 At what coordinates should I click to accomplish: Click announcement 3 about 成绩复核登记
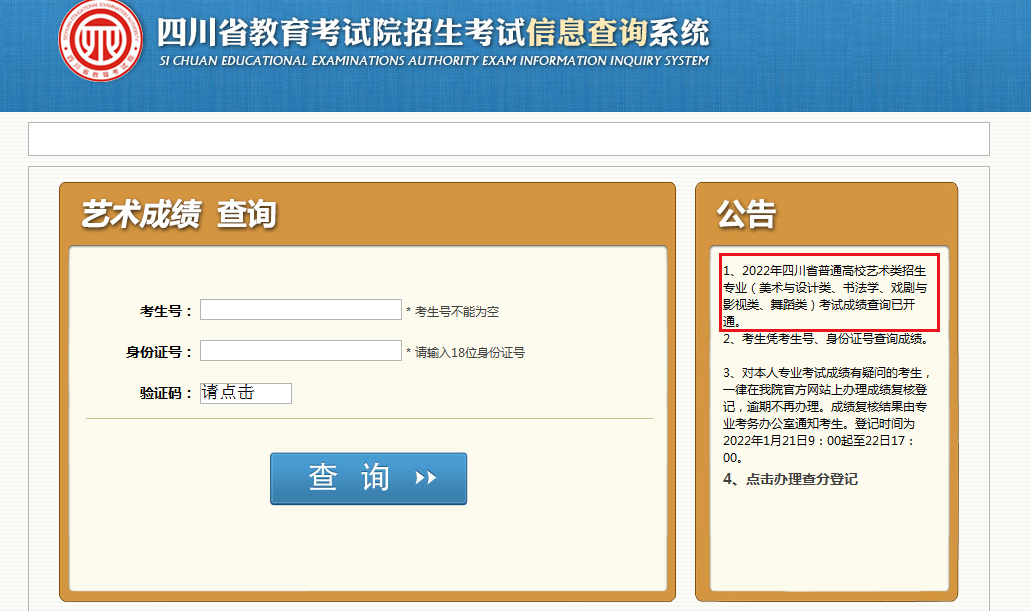[827, 415]
